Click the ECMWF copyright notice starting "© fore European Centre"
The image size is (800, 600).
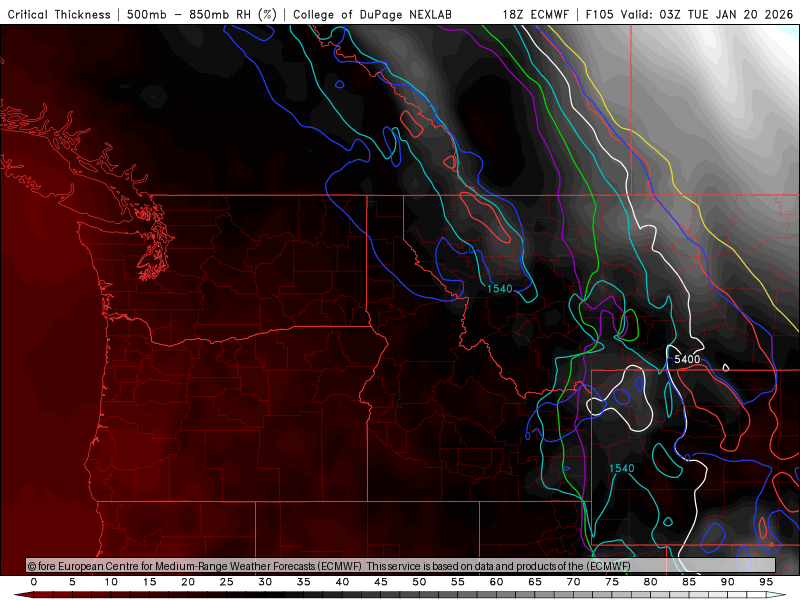(x=195, y=566)
